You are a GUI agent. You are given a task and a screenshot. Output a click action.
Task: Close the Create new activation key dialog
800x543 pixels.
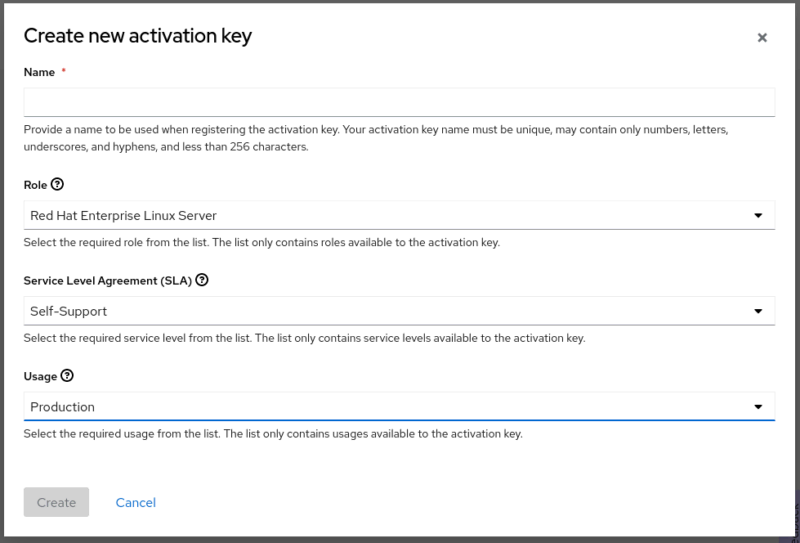click(x=762, y=38)
